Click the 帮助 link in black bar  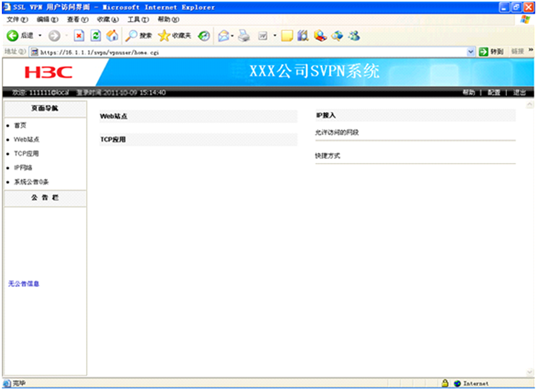coord(469,92)
